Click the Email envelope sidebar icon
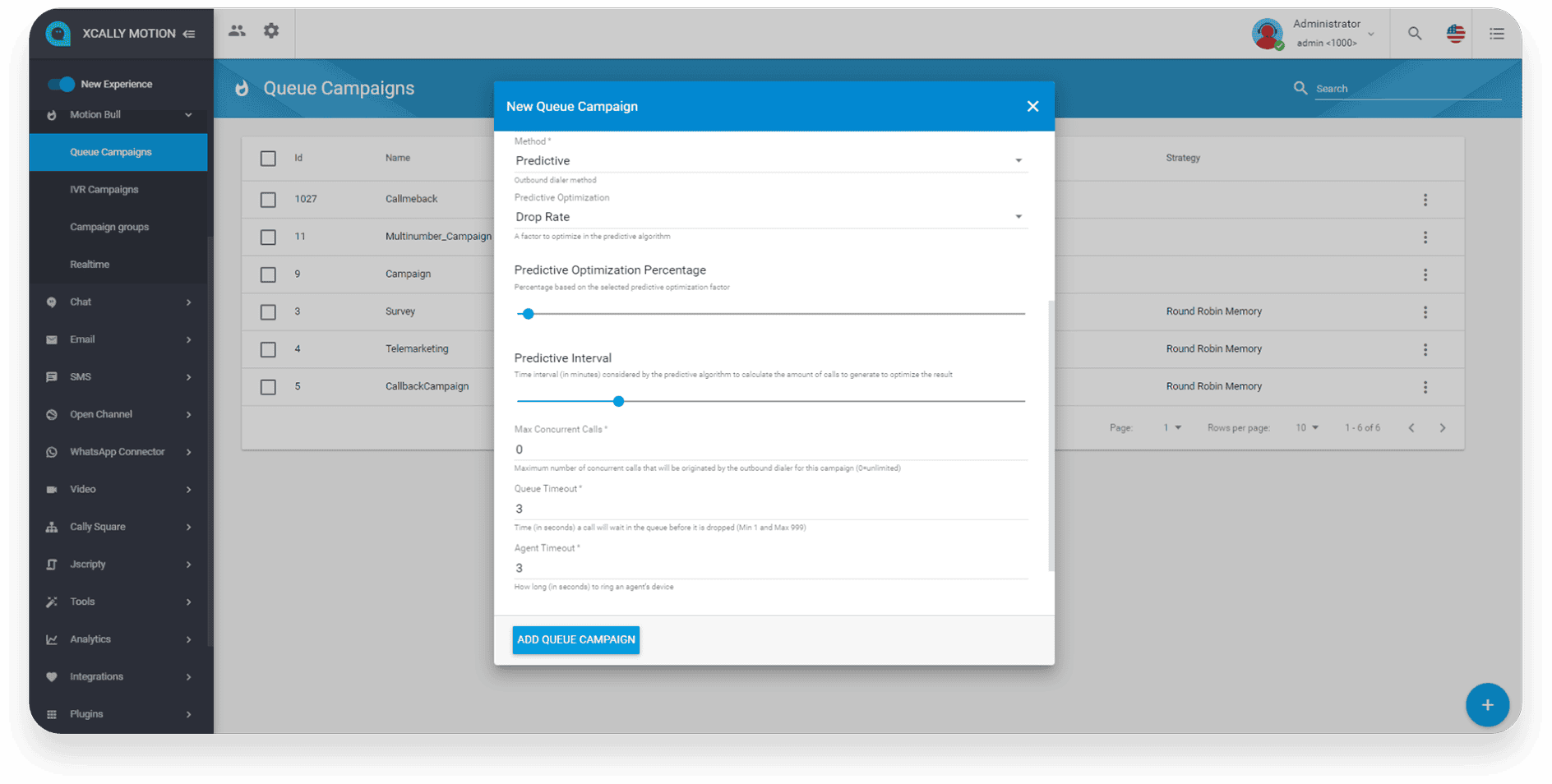This screenshot has height=784, width=1552. click(x=52, y=339)
